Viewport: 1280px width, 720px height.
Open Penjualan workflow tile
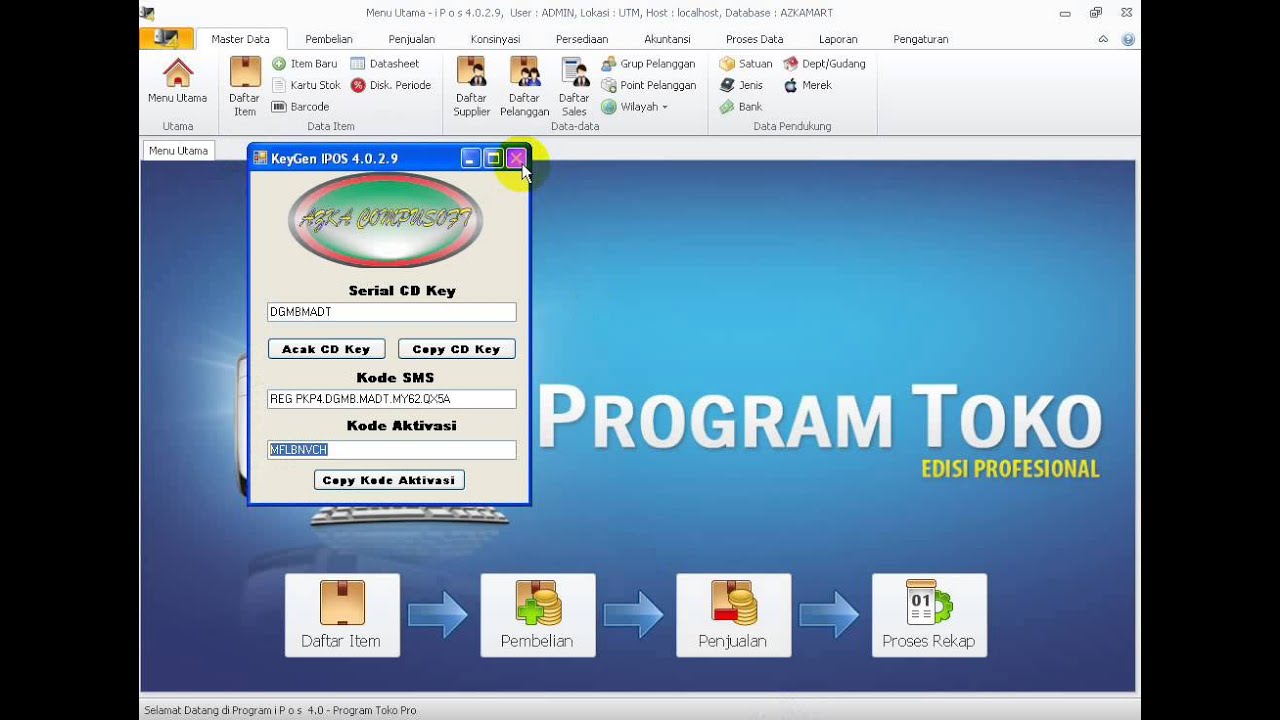point(733,615)
